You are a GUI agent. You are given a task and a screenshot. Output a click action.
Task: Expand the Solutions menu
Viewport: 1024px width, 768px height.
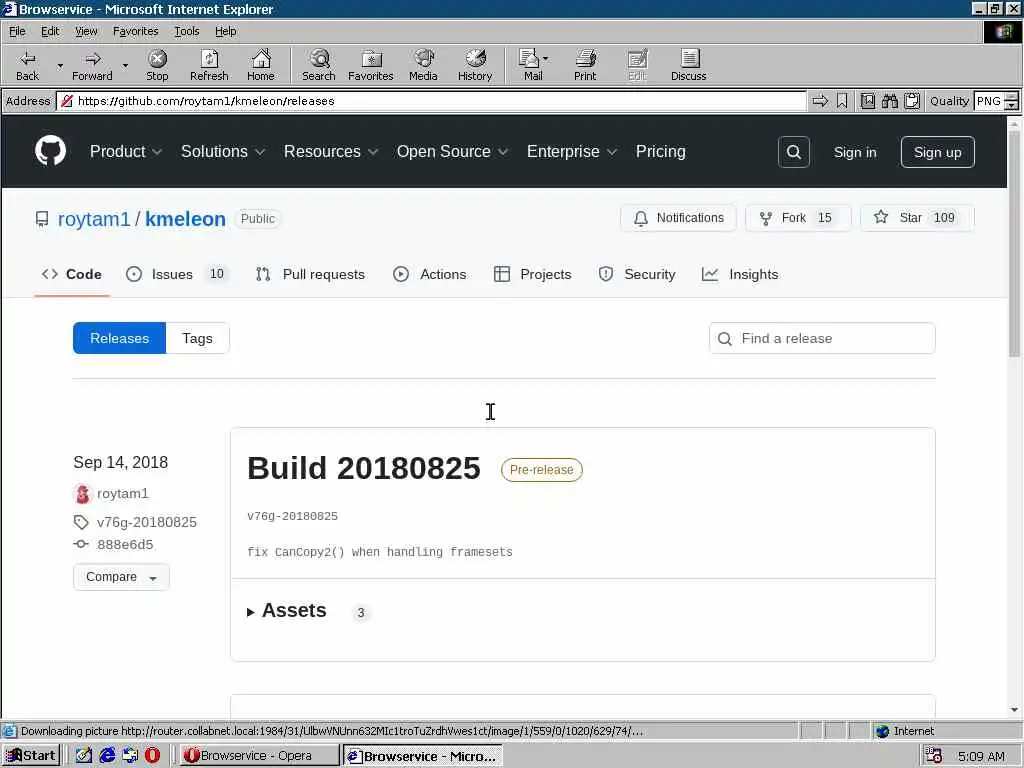pos(223,152)
